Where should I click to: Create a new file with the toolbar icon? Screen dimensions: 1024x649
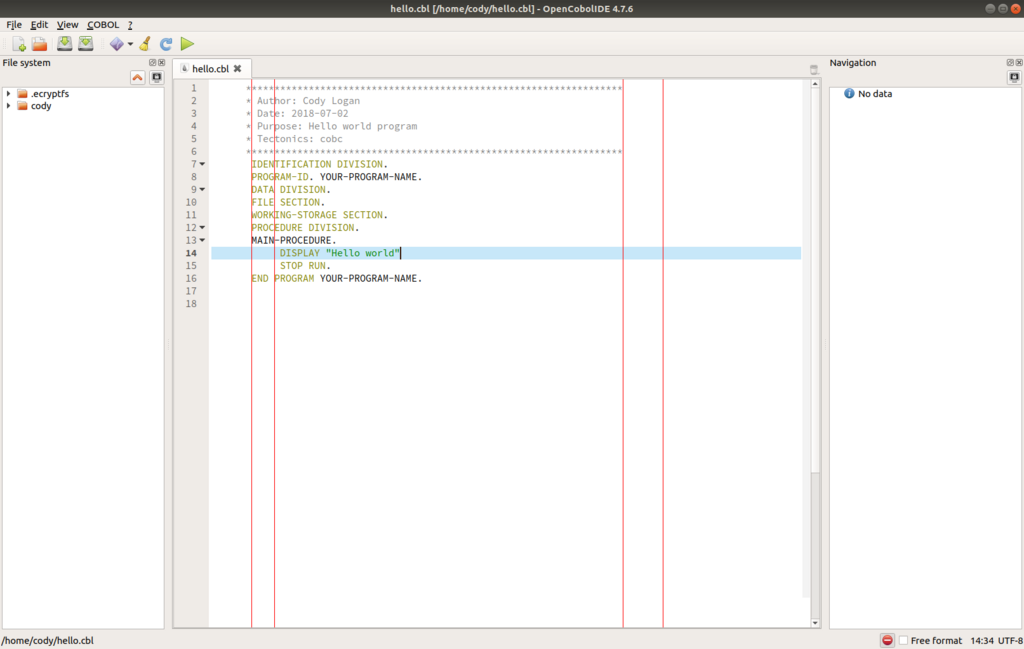[x=19, y=44]
